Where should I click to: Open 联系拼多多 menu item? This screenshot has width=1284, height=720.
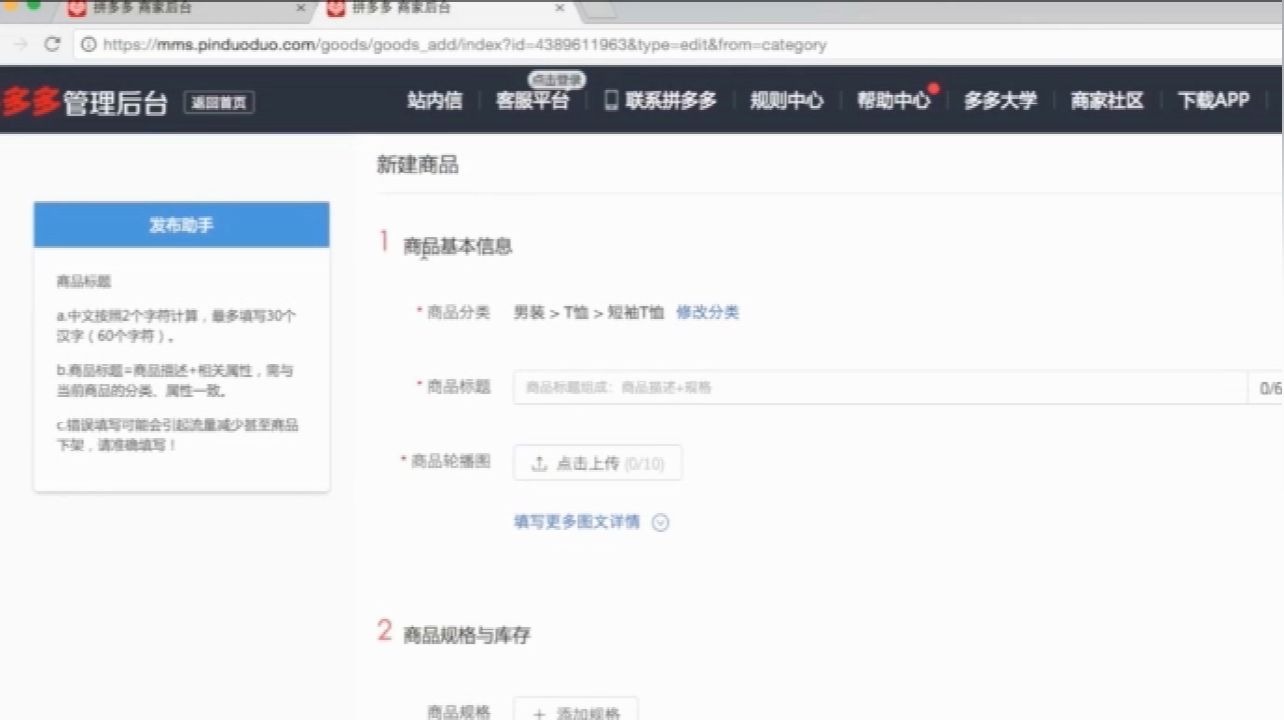[x=671, y=101]
